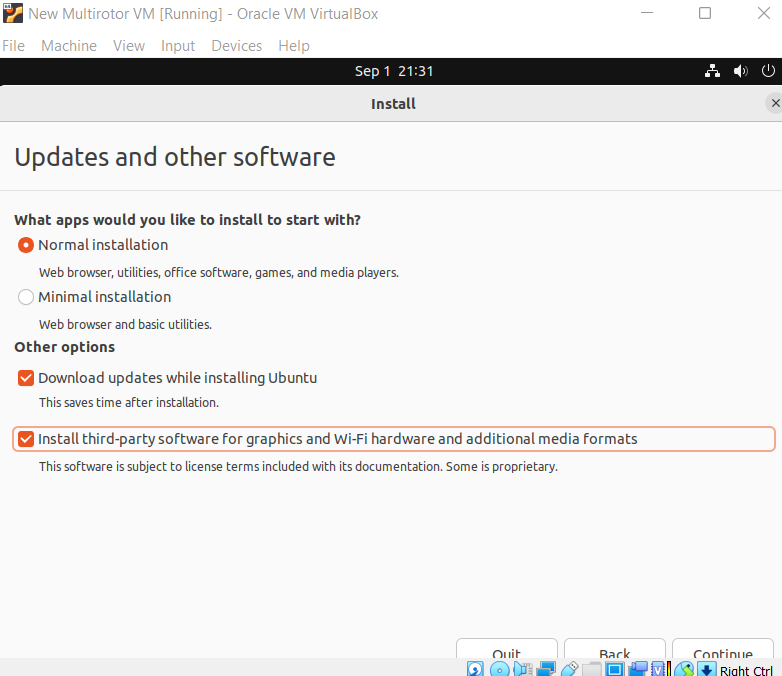Select Normal installation radio button
This screenshot has height=676, width=782.
tap(26, 245)
